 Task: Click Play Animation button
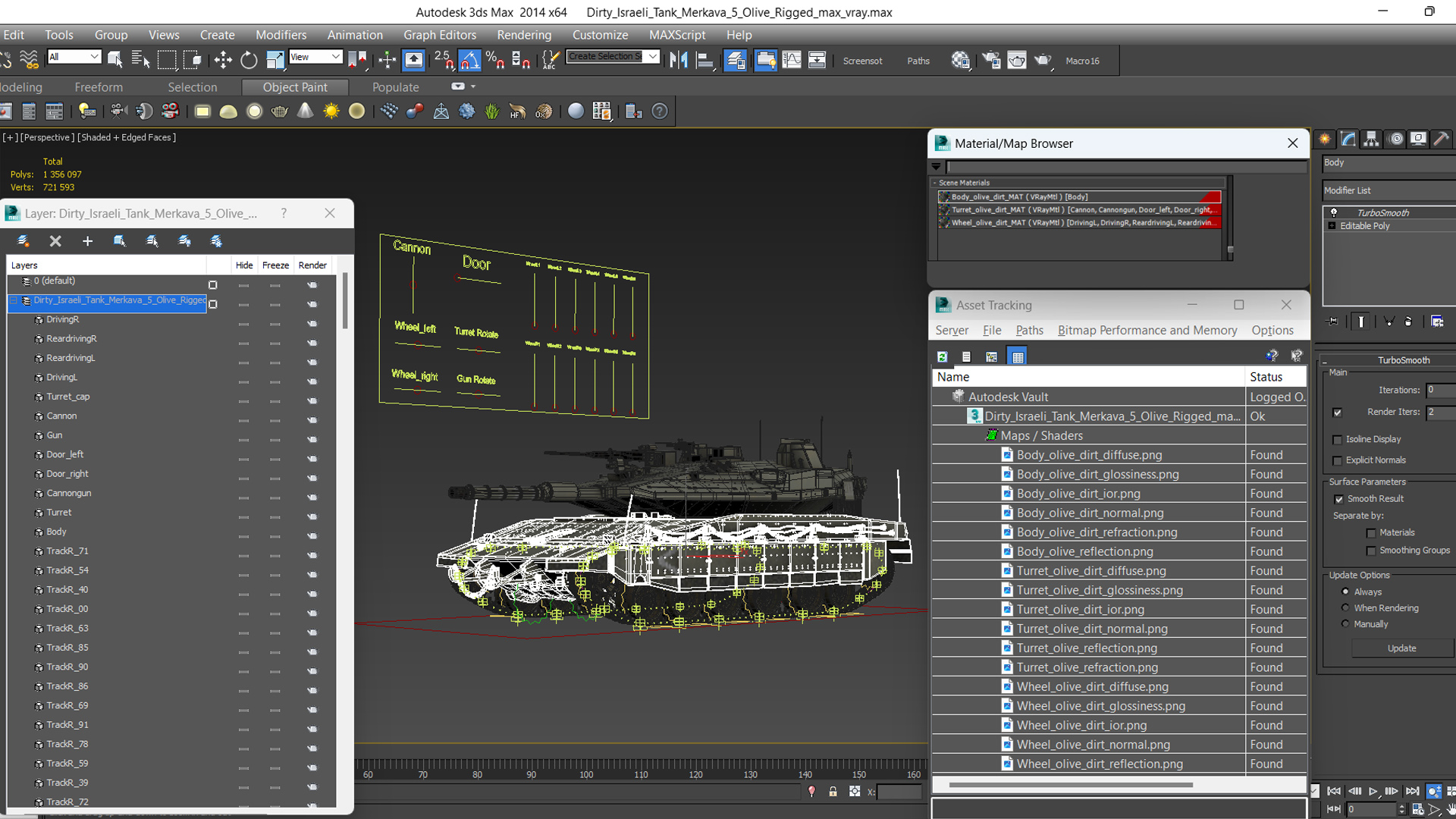1373,791
